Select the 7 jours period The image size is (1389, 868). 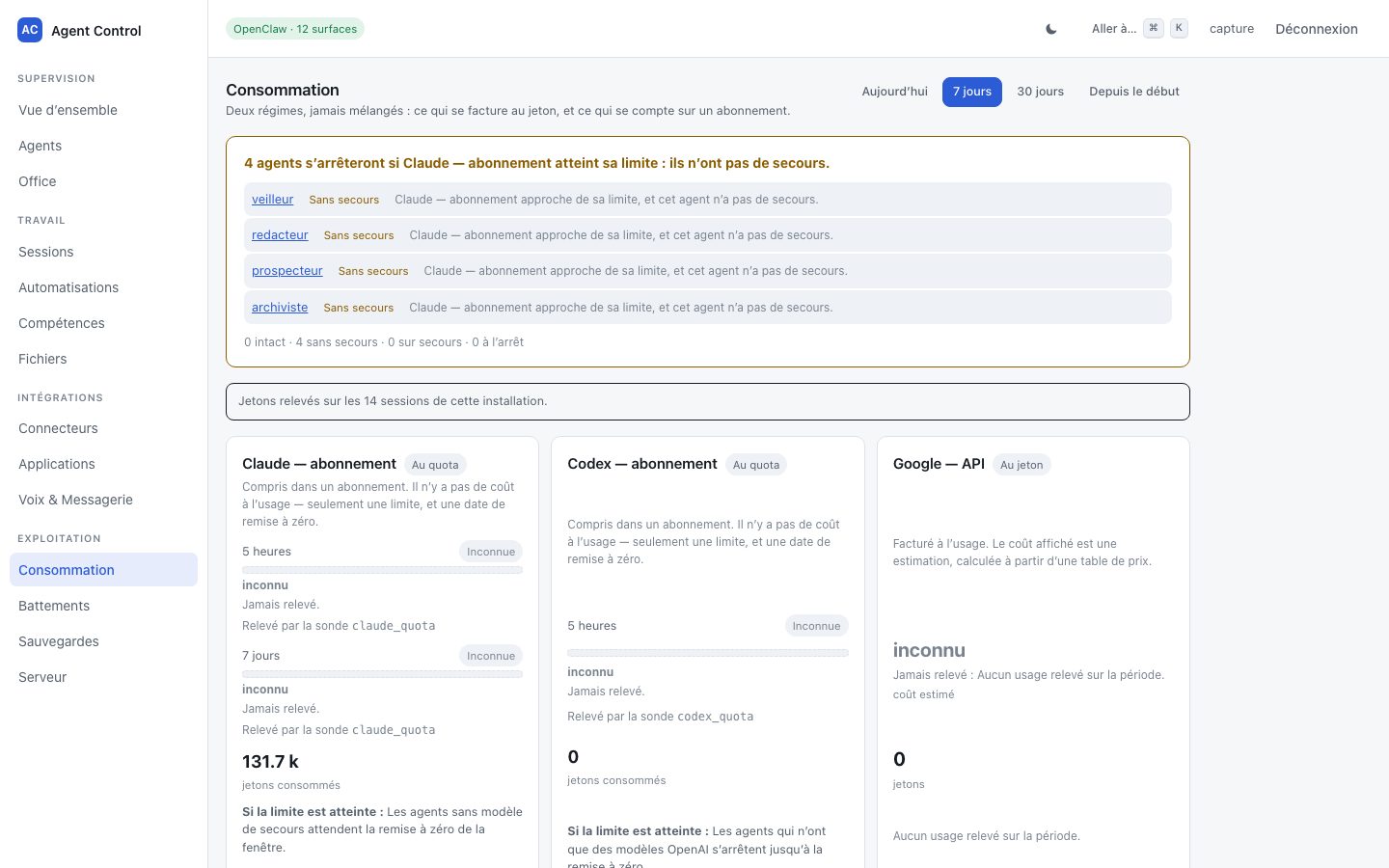(x=972, y=92)
